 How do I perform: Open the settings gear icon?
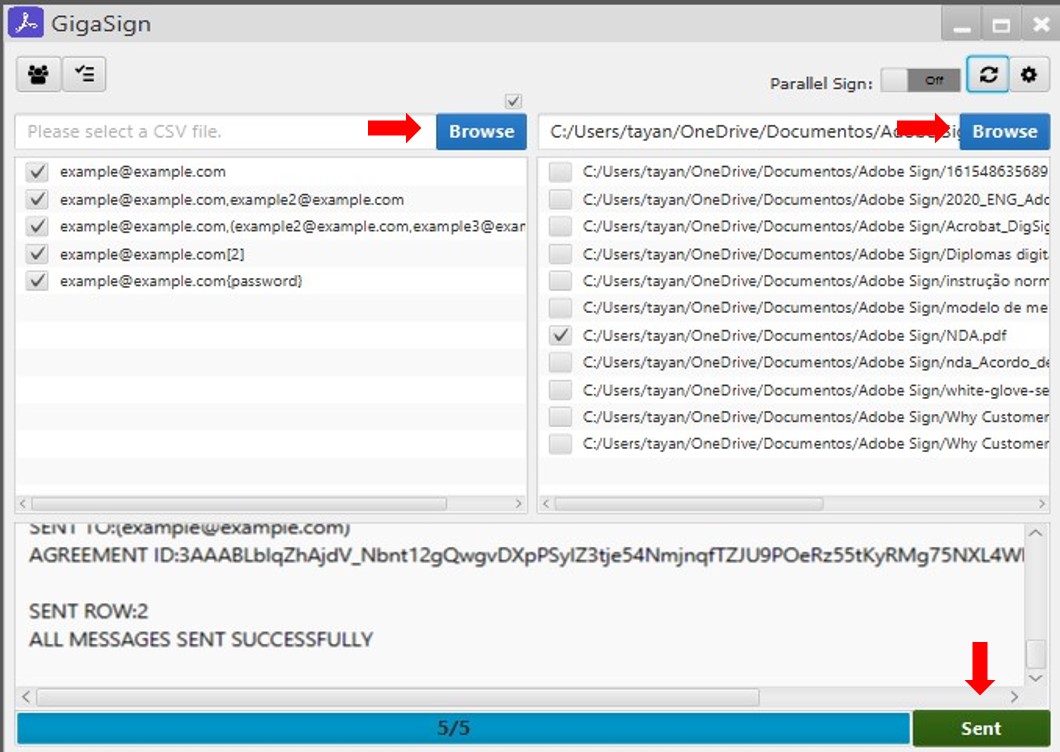1029,74
